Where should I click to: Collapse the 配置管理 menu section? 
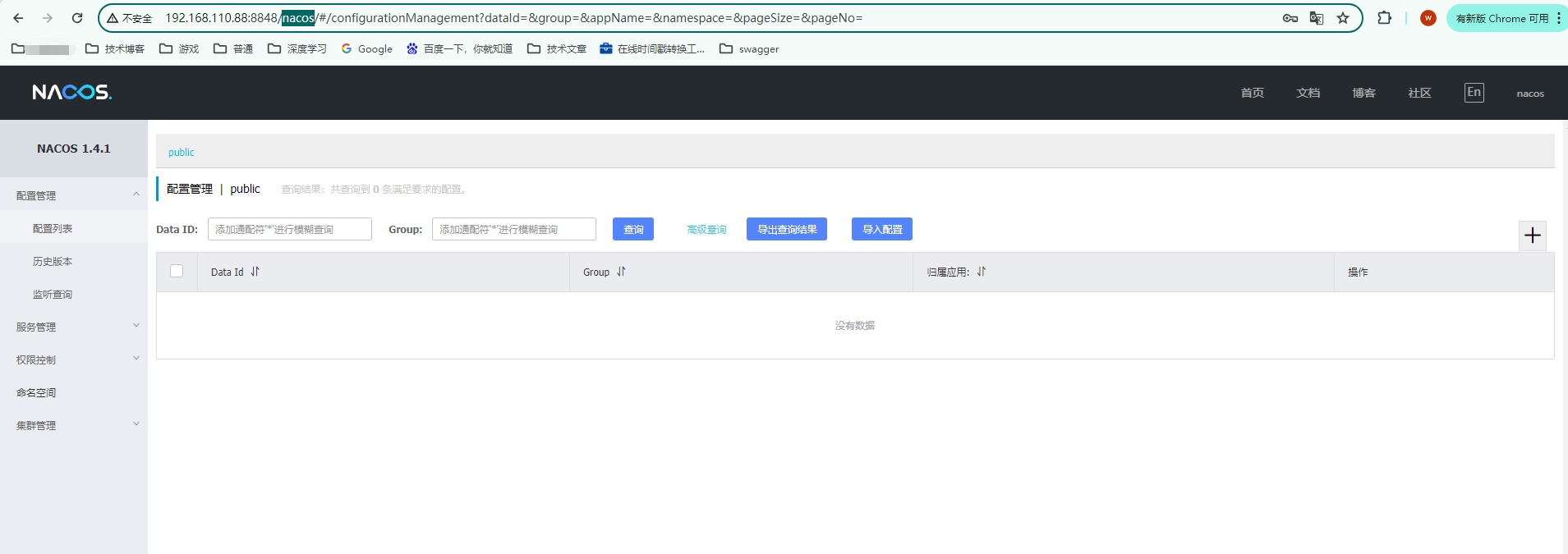[74, 195]
